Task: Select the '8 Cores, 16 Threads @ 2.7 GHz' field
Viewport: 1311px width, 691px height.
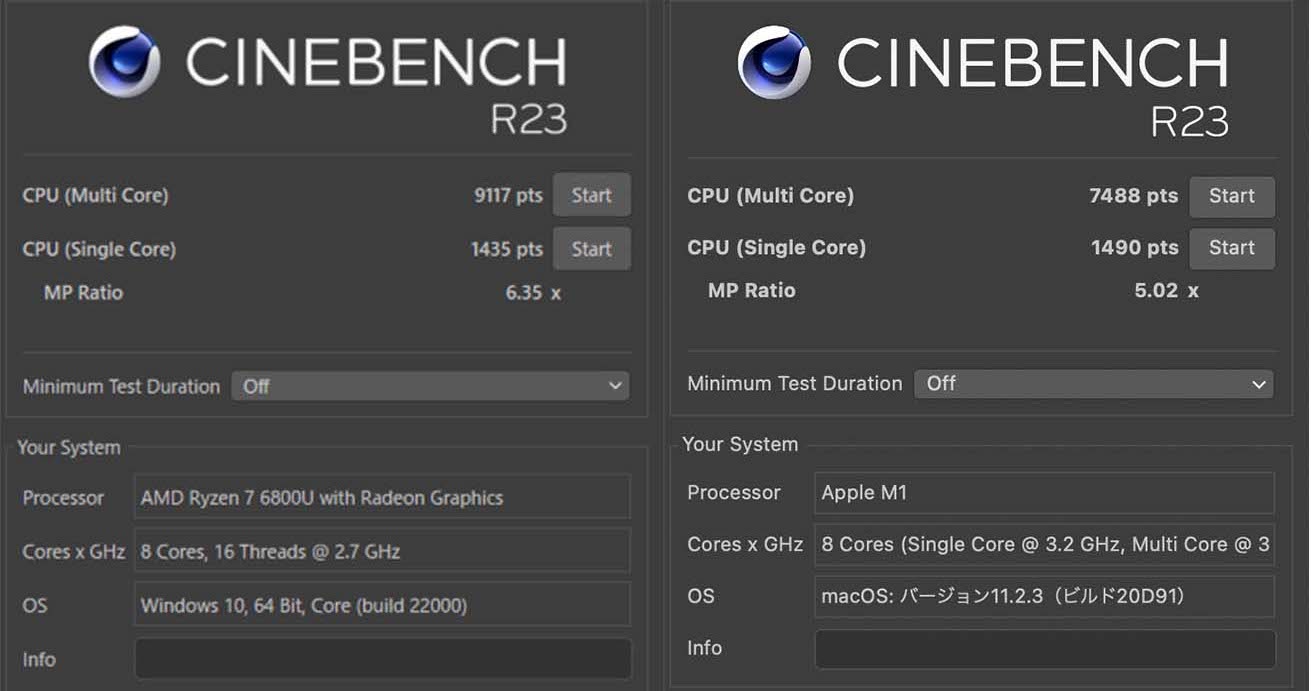Action: [383, 551]
